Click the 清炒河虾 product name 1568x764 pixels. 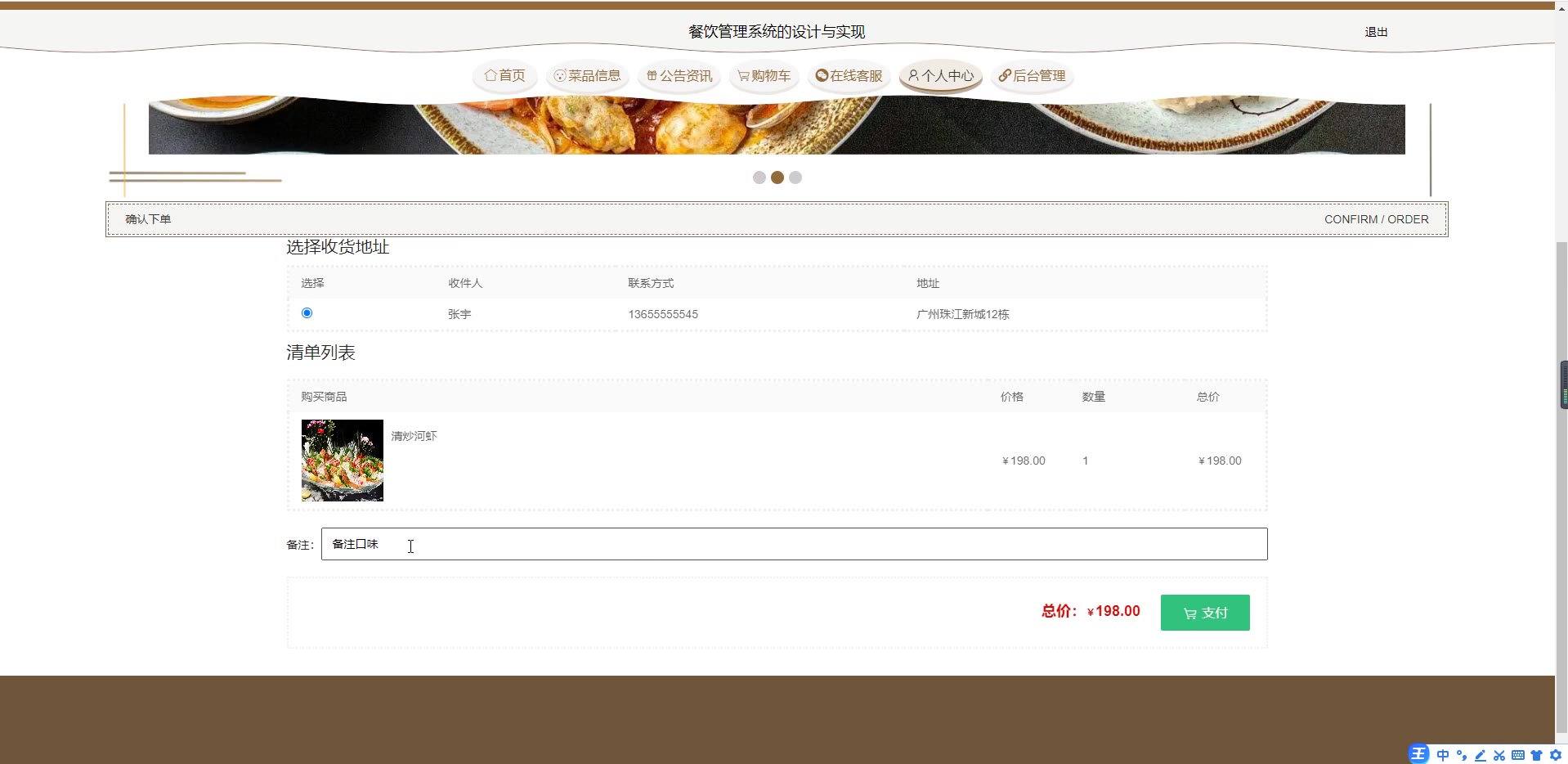coord(414,436)
